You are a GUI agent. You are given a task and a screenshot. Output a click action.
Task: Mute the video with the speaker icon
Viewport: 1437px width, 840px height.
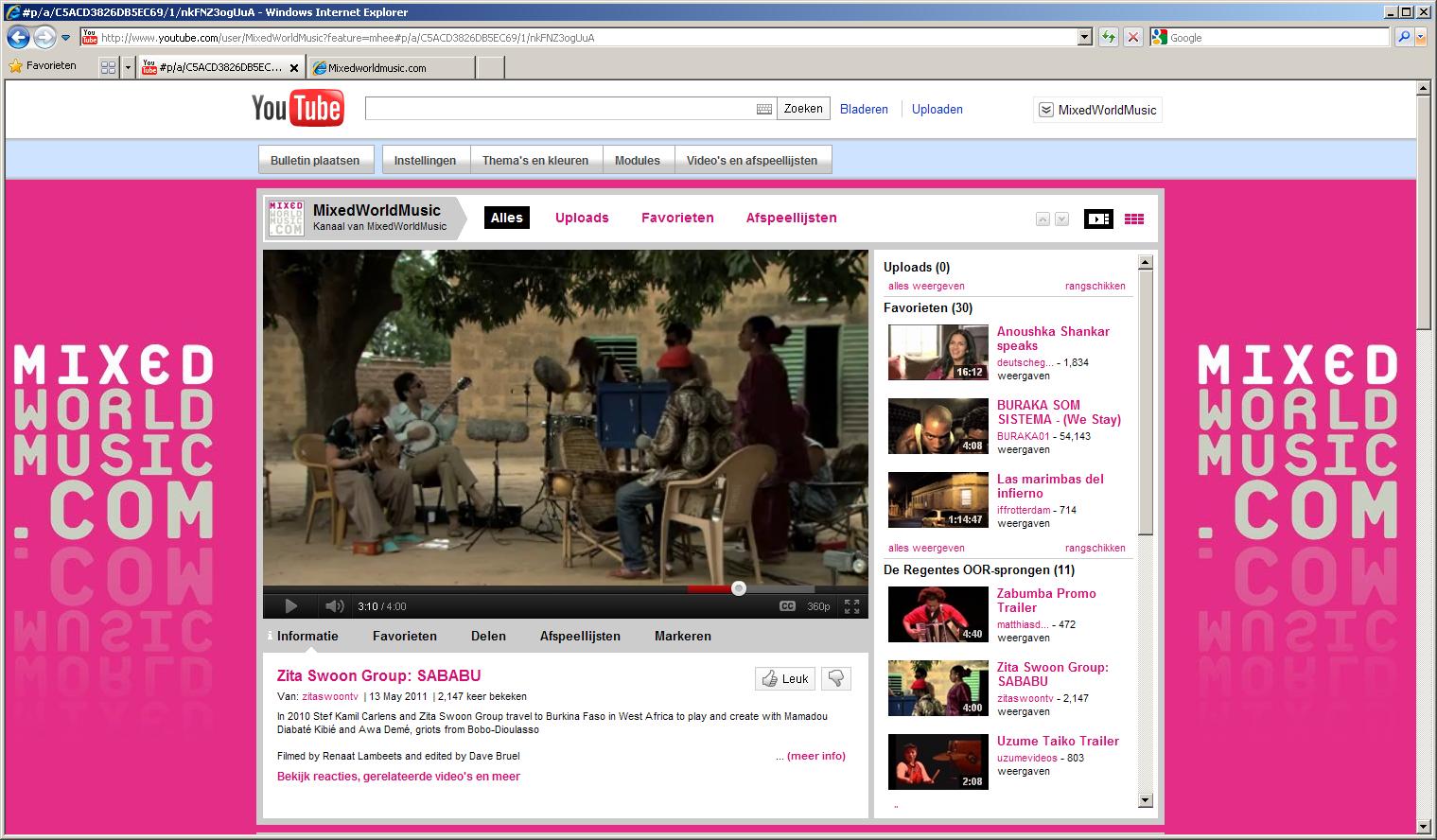tap(334, 606)
